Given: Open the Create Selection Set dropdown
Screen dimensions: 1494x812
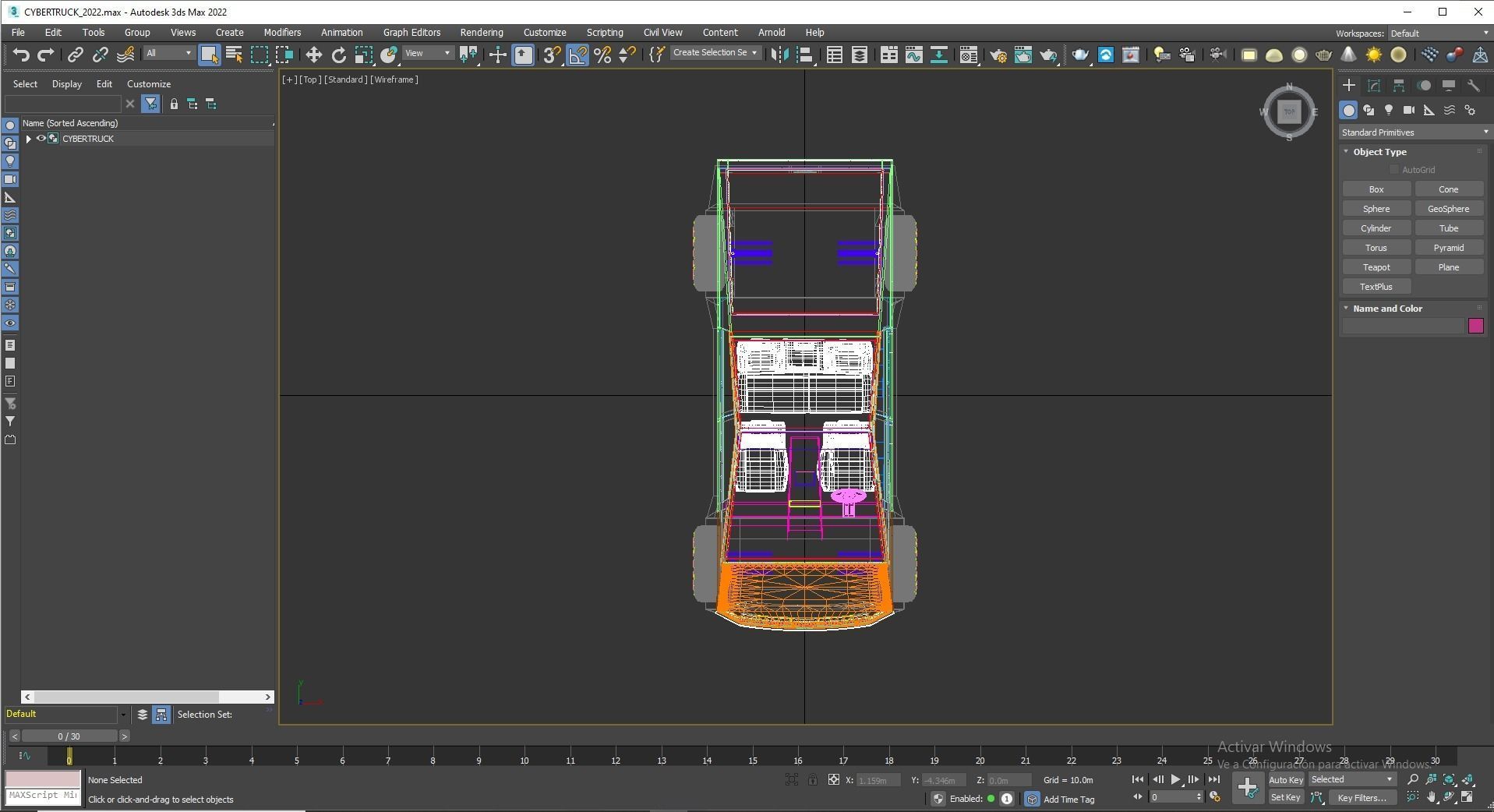Looking at the screenshot, I should (715, 53).
